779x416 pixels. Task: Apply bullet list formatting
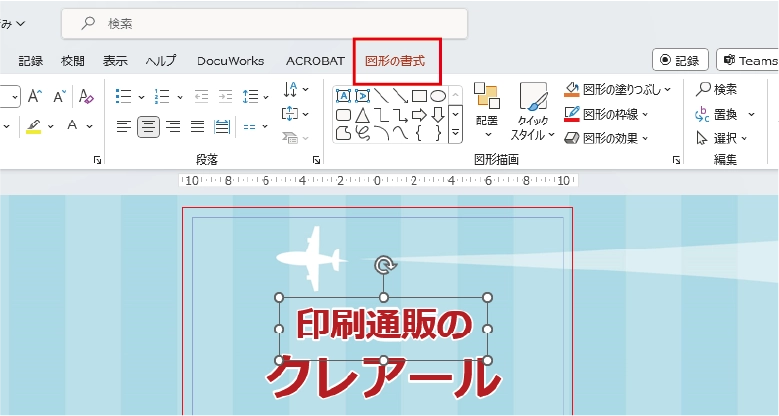tap(123, 96)
